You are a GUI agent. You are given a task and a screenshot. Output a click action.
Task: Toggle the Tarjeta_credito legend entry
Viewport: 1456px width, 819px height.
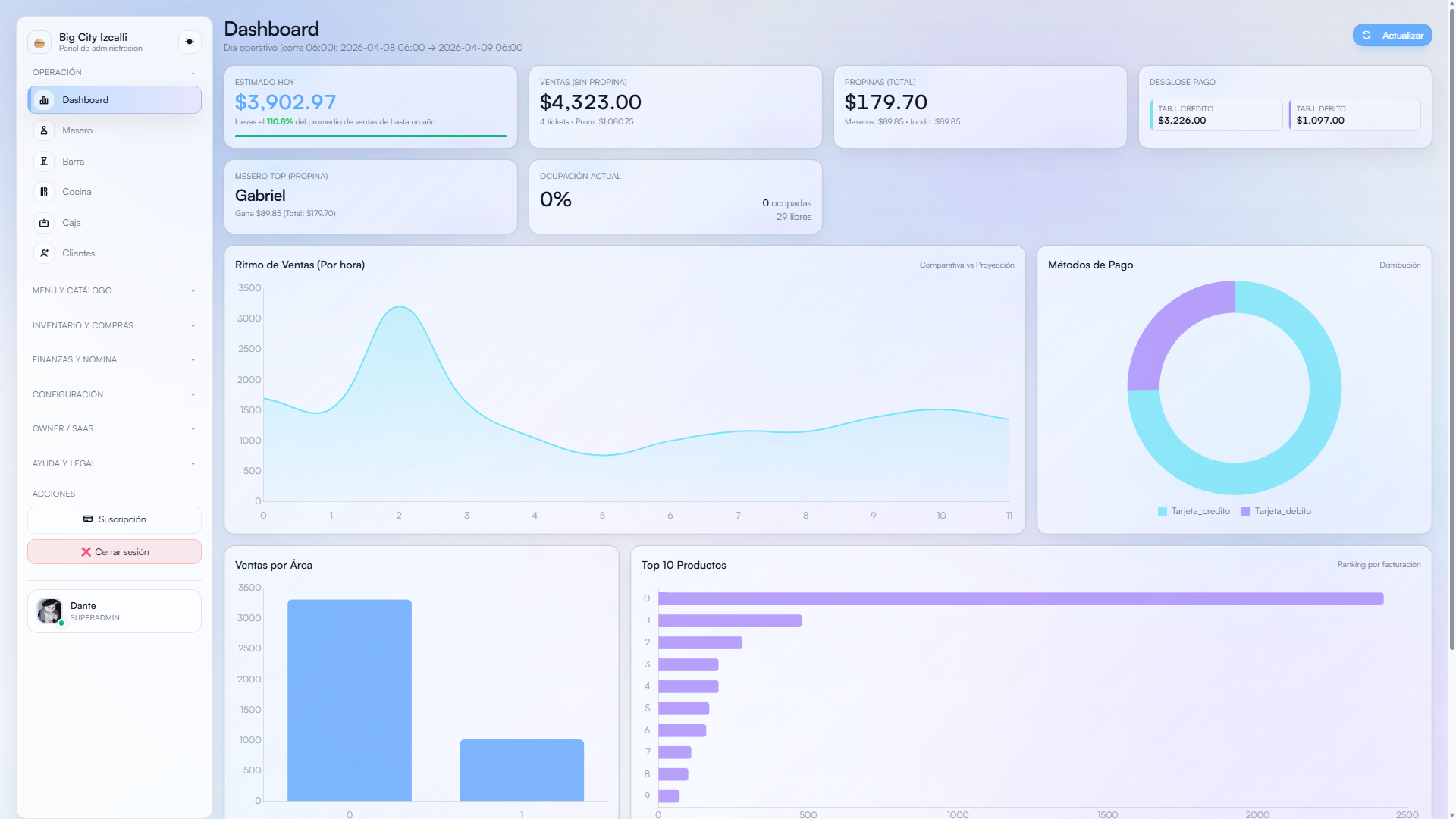pos(1194,511)
